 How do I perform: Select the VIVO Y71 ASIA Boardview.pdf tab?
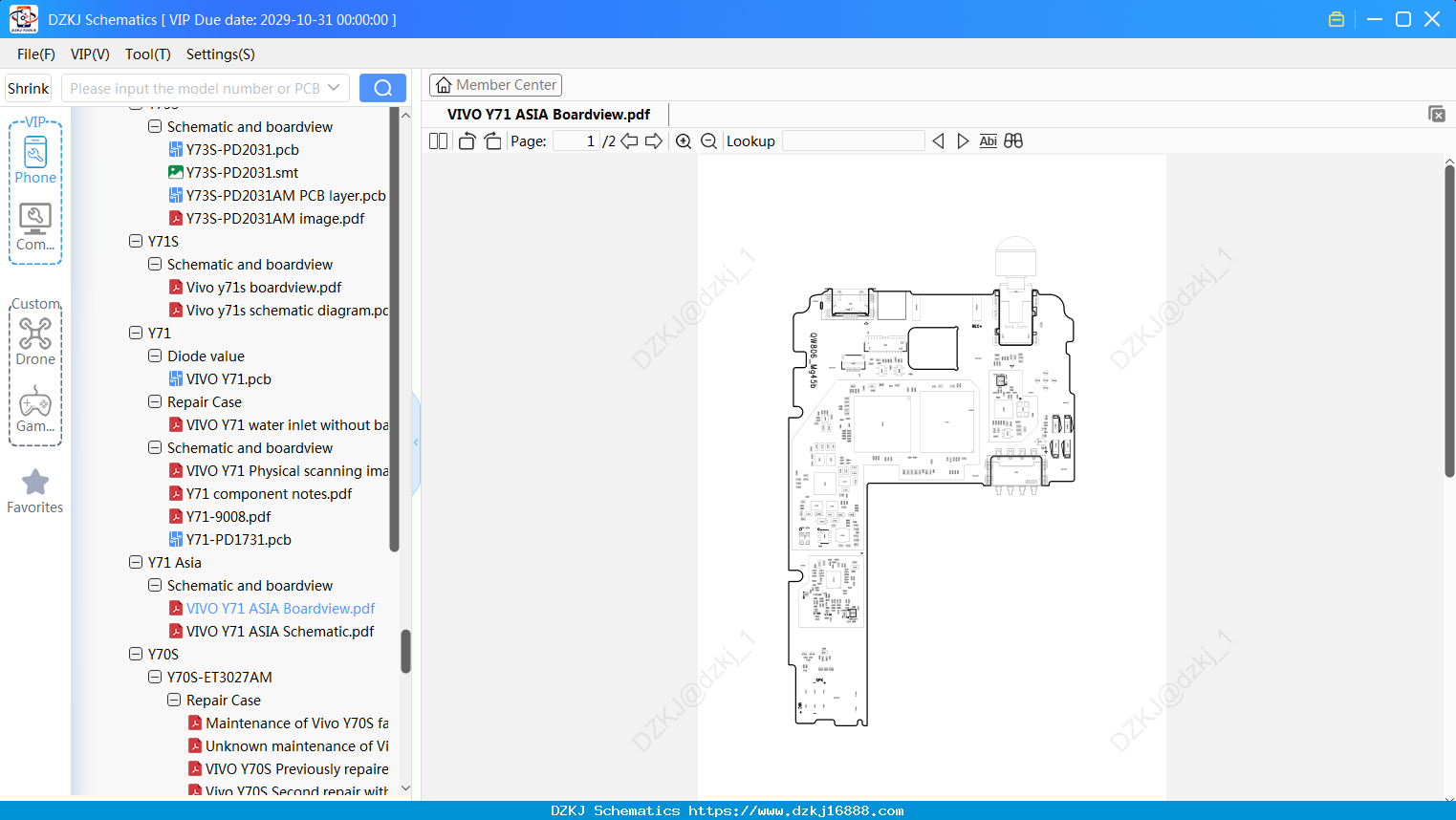[x=549, y=115]
